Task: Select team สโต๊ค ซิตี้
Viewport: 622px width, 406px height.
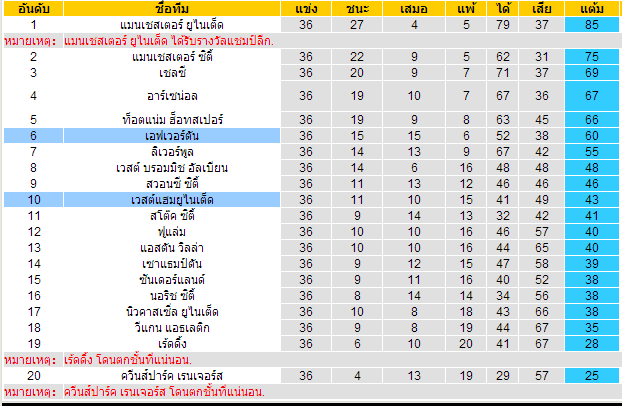Action: [x=172, y=216]
